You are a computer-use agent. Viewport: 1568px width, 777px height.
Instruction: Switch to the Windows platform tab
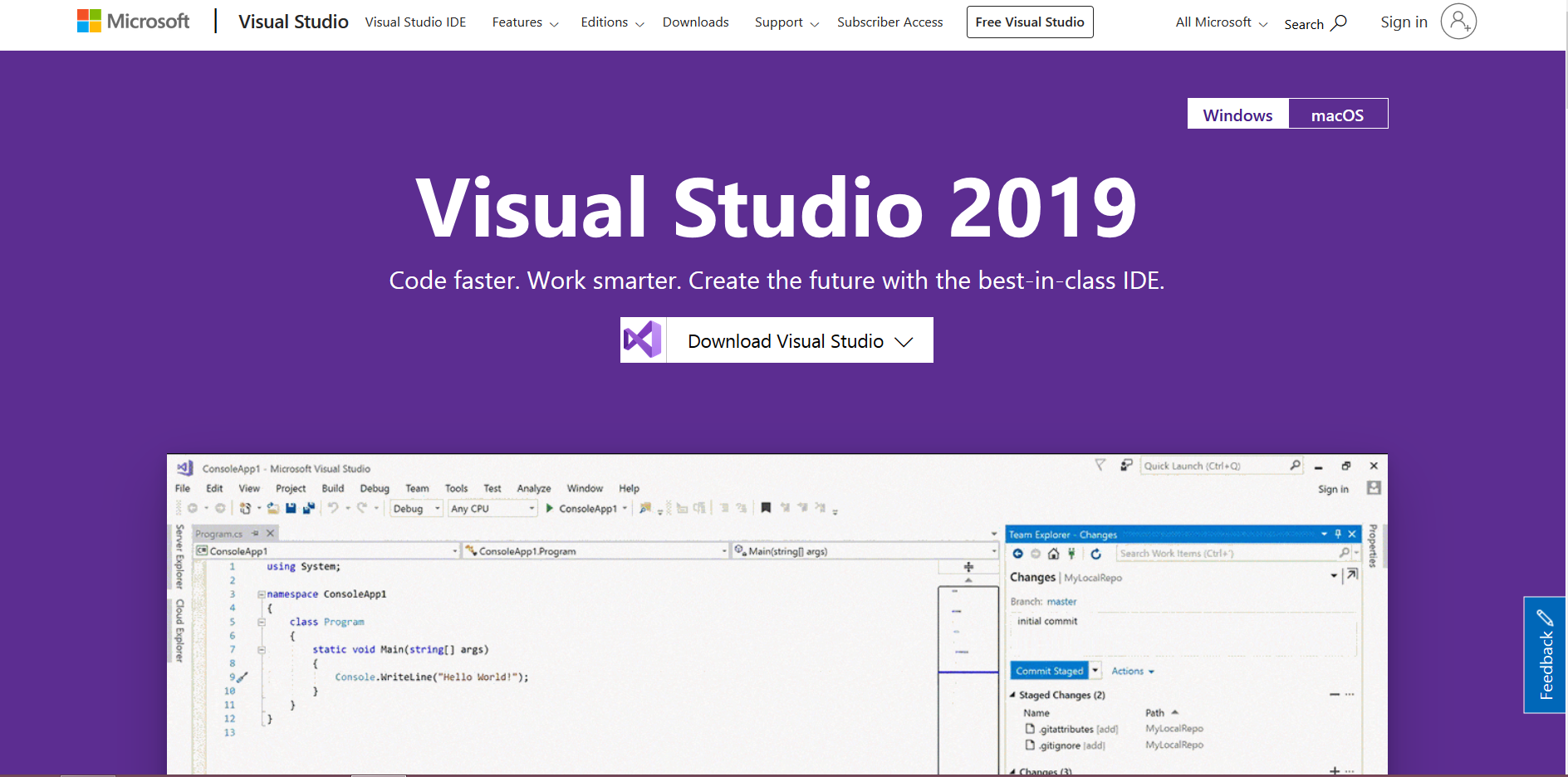point(1237,115)
